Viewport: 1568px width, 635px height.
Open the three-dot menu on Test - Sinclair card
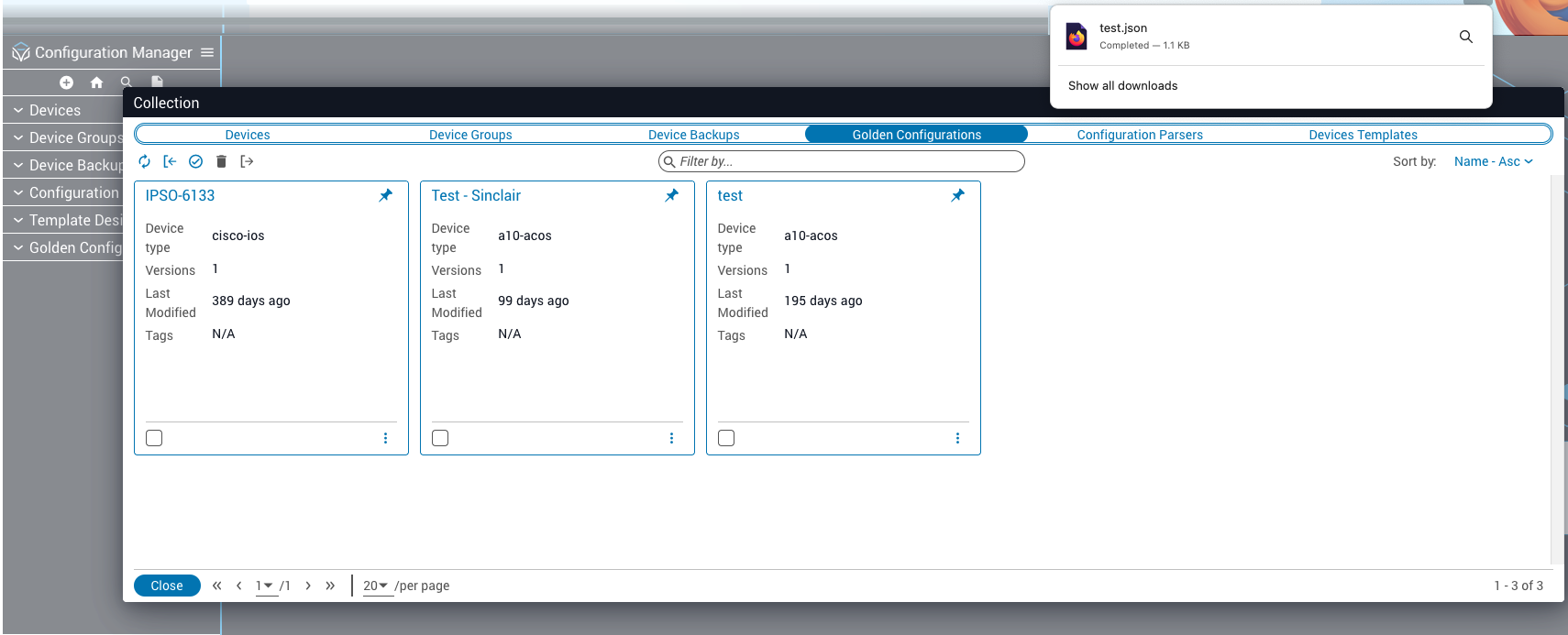click(671, 438)
